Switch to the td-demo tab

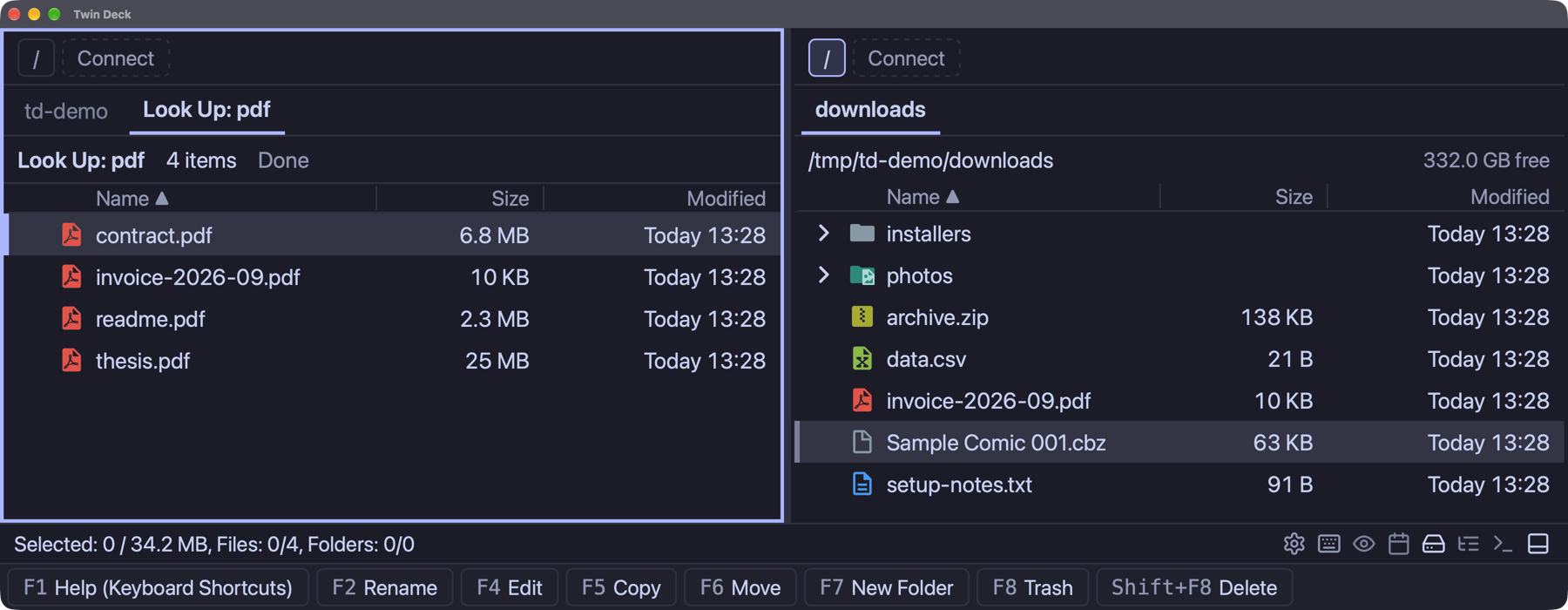tap(66, 111)
